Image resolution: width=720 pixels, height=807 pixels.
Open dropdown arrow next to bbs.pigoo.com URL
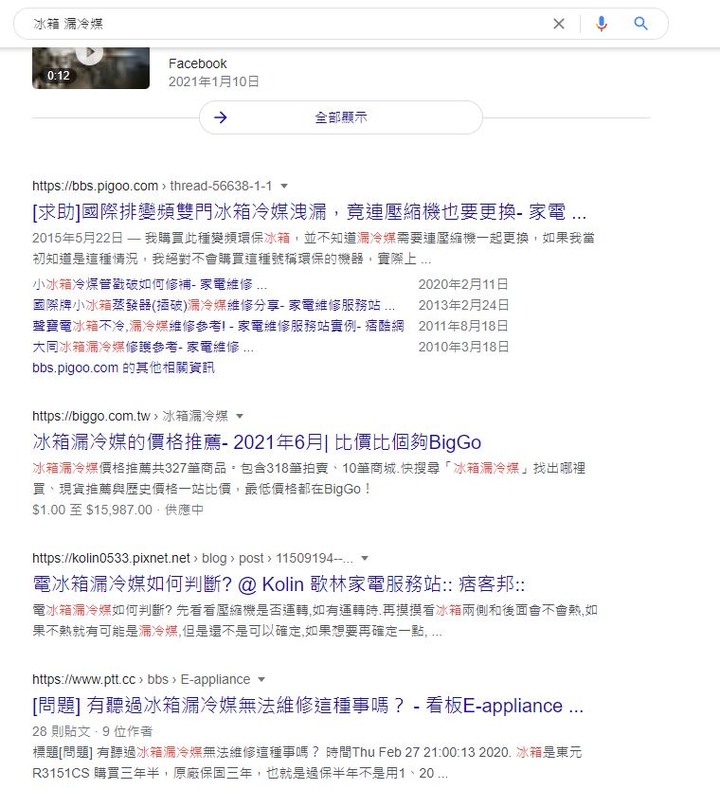click(x=284, y=186)
